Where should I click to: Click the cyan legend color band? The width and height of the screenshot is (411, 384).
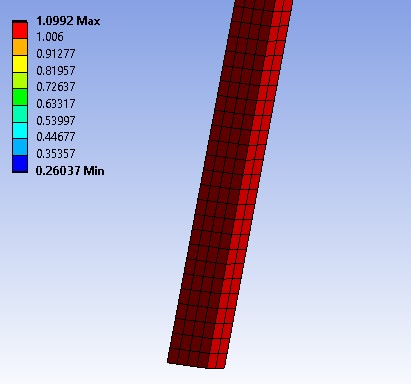coord(20,131)
